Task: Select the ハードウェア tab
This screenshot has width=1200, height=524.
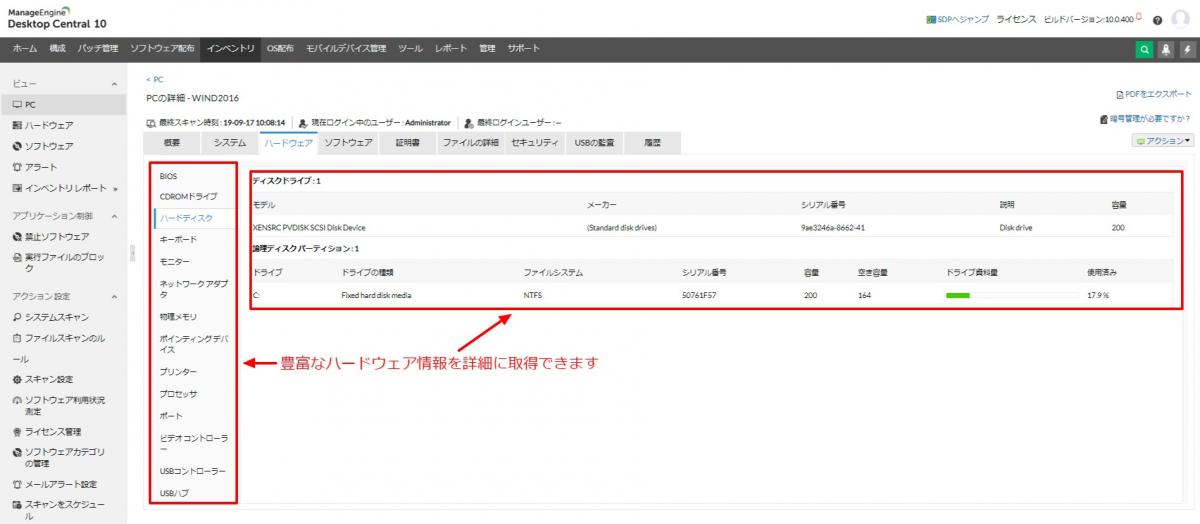Action: 288,143
